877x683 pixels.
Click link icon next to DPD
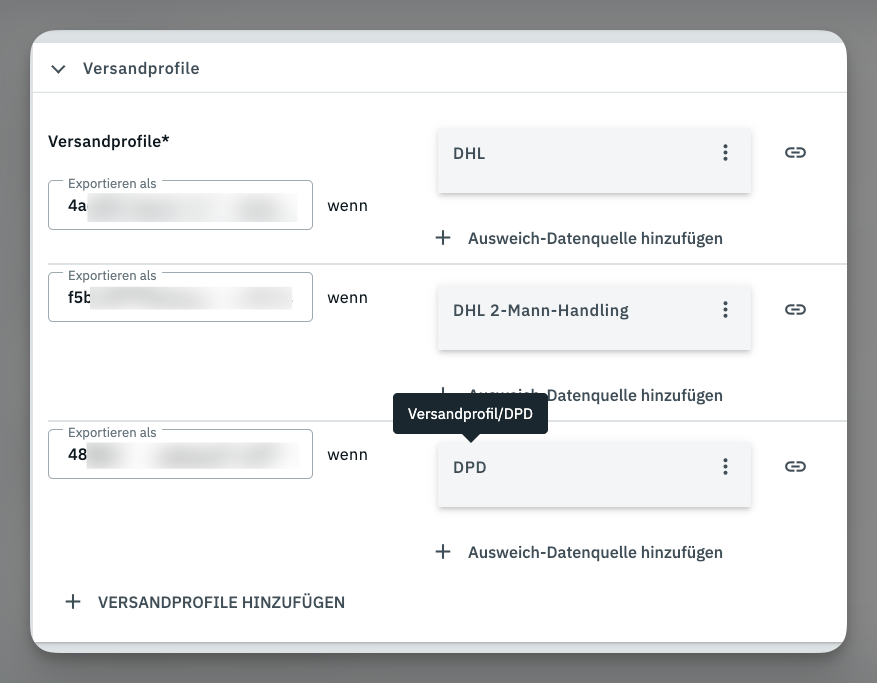click(x=795, y=467)
